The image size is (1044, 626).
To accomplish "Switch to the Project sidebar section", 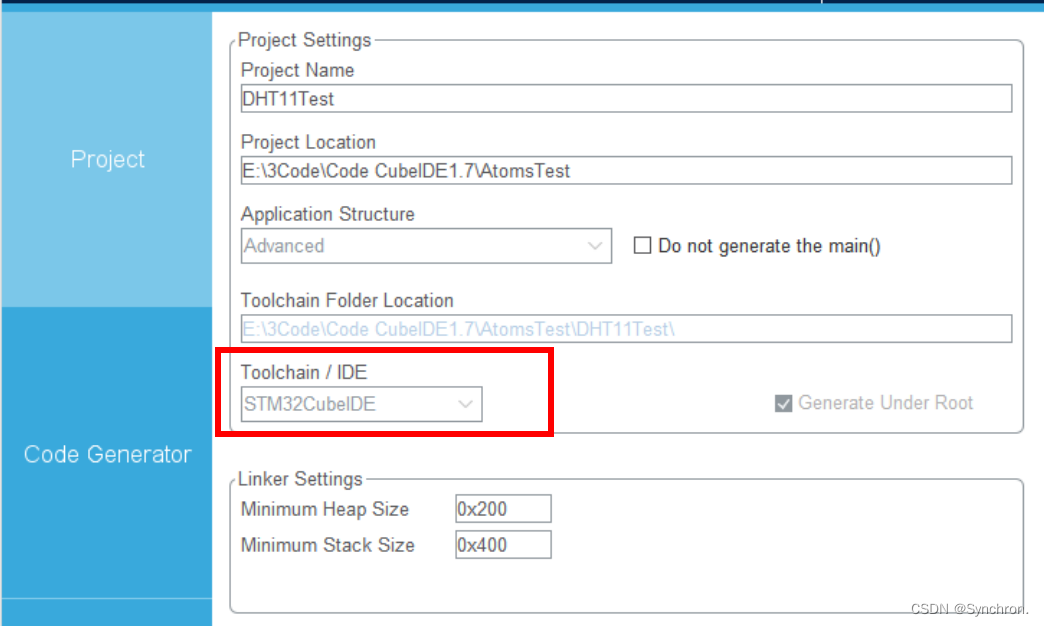I will pyautogui.click(x=106, y=159).
